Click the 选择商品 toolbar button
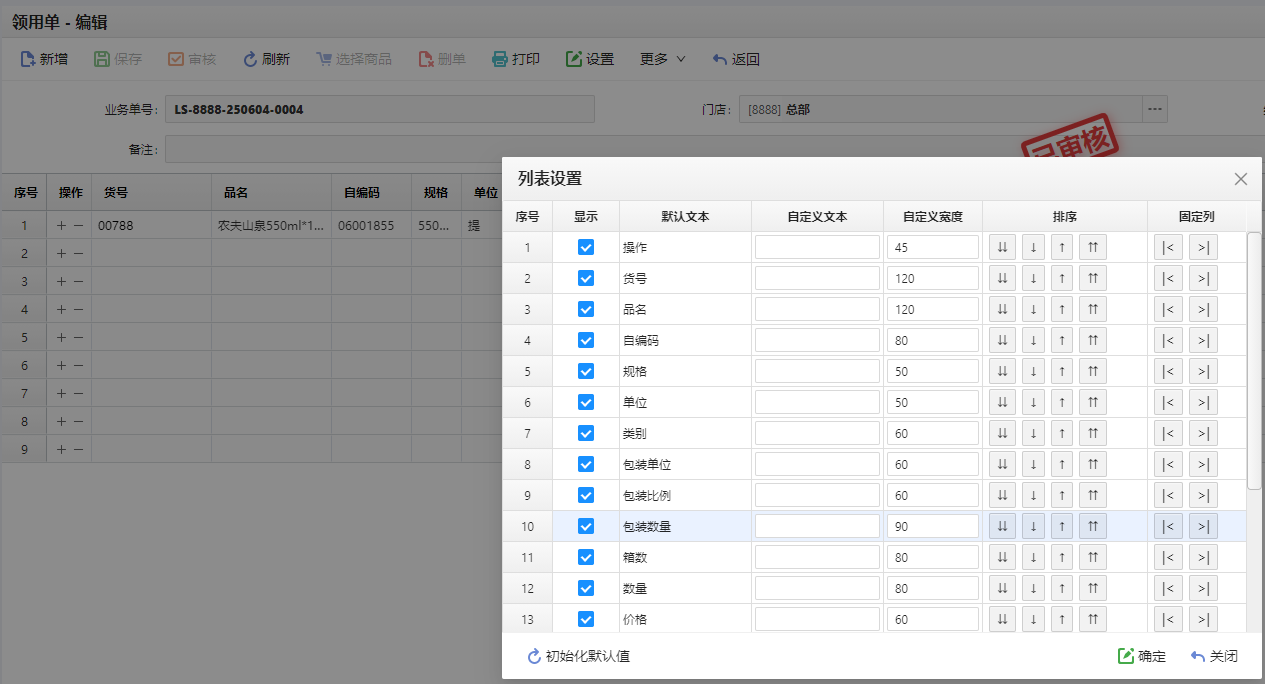Screen dimensions: 1265x684 [354, 59]
